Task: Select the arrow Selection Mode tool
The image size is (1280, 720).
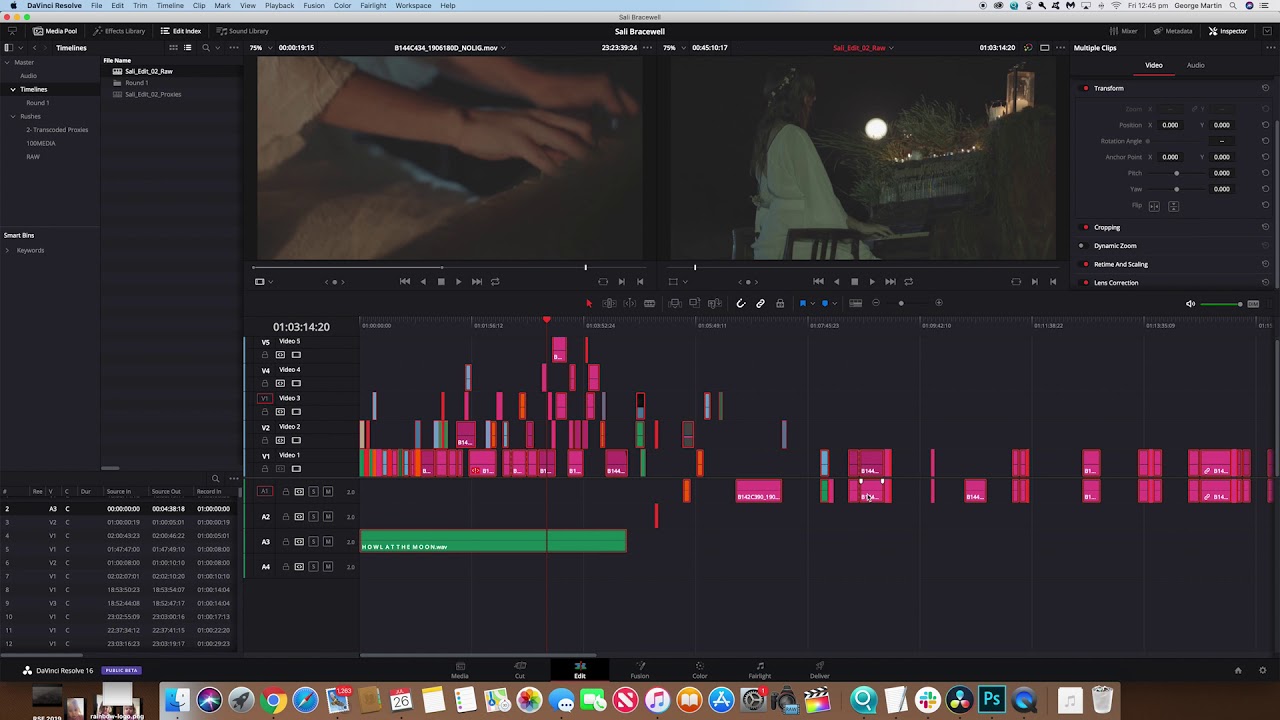Action: click(589, 303)
